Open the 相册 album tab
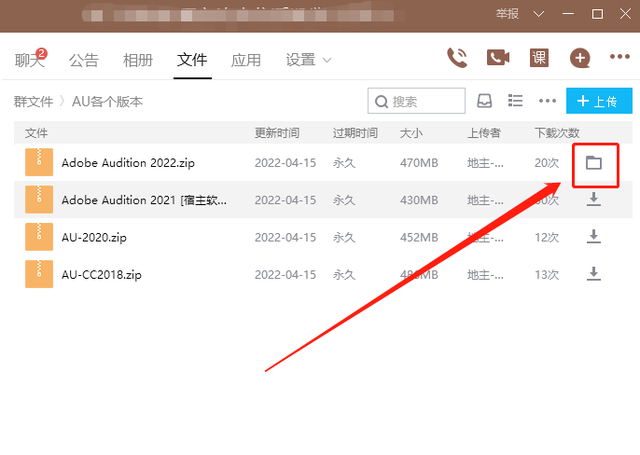The width and height of the screenshot is (640, 455). click(x=138, y=60)
